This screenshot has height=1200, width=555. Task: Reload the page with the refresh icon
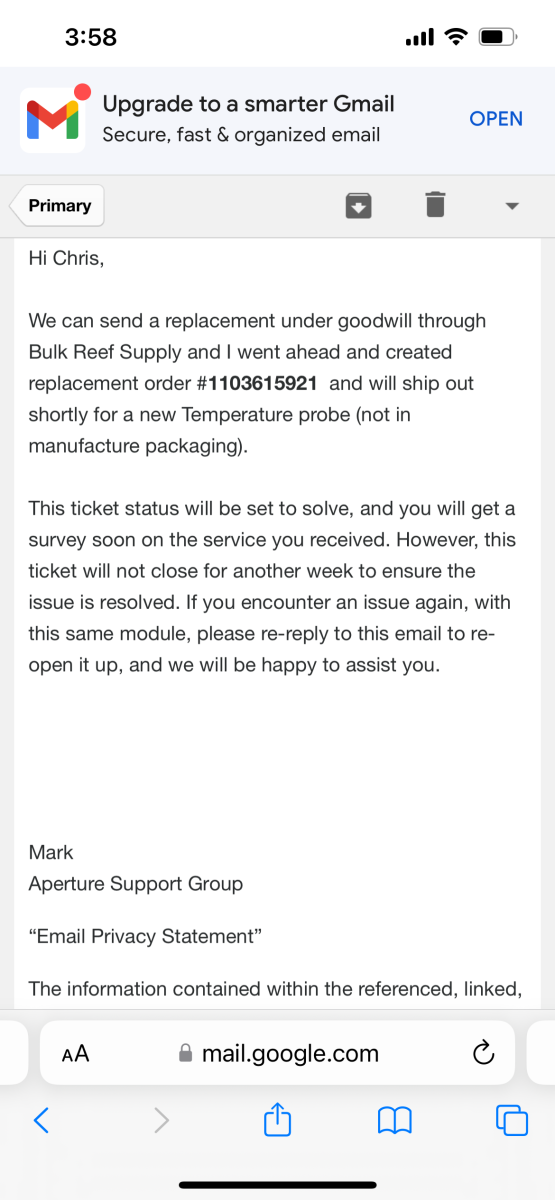483,1053
